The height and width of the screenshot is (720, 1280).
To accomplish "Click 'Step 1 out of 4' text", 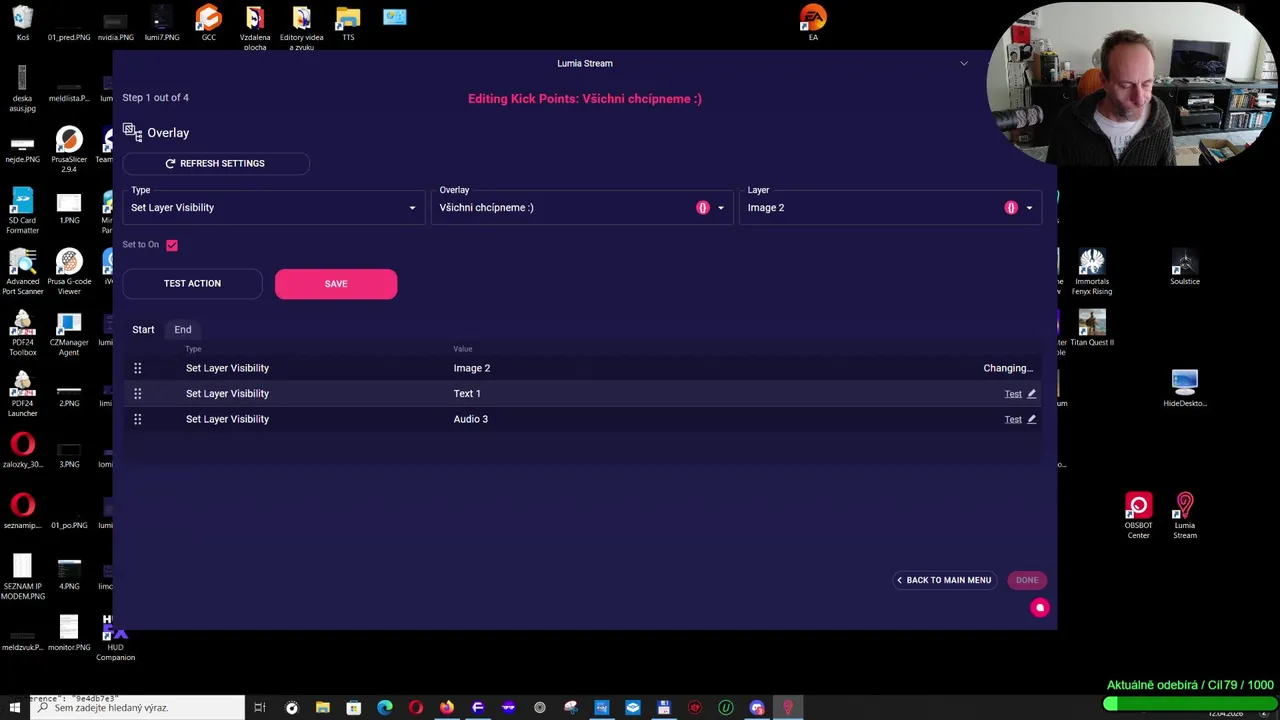I will (x=156, y=97).
